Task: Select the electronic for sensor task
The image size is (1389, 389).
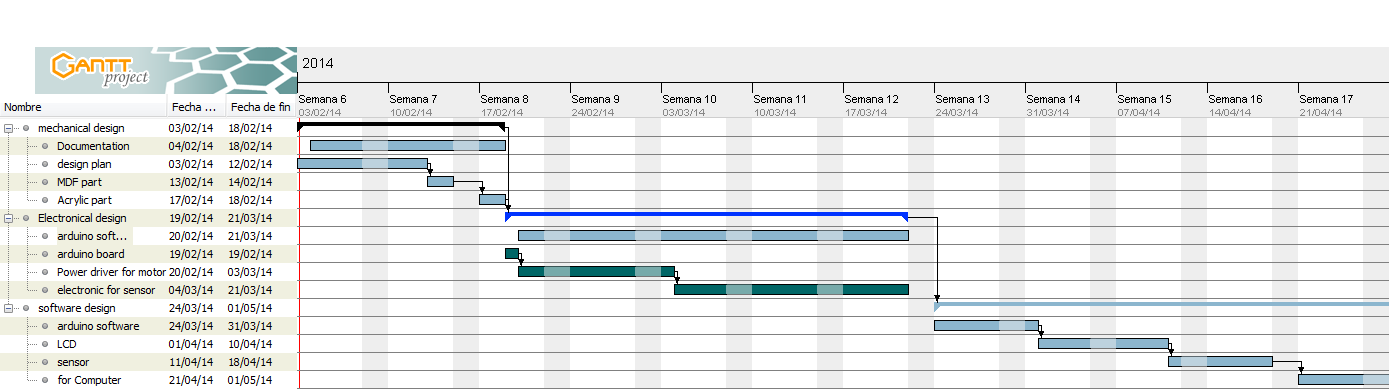Action: click(x=149, y=290)
